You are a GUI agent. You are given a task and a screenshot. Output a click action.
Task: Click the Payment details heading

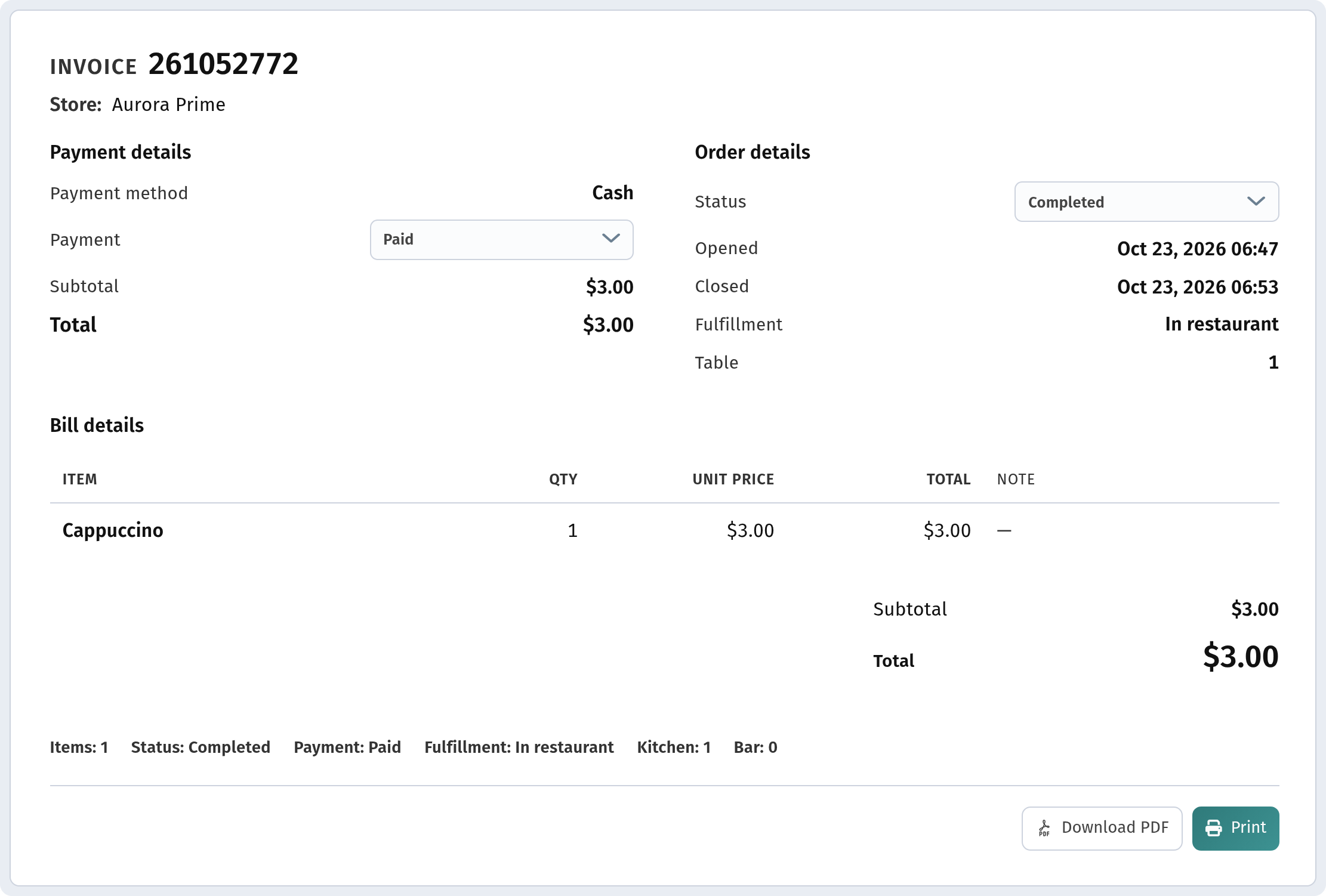pyautogui.click(x=121, y=152)
